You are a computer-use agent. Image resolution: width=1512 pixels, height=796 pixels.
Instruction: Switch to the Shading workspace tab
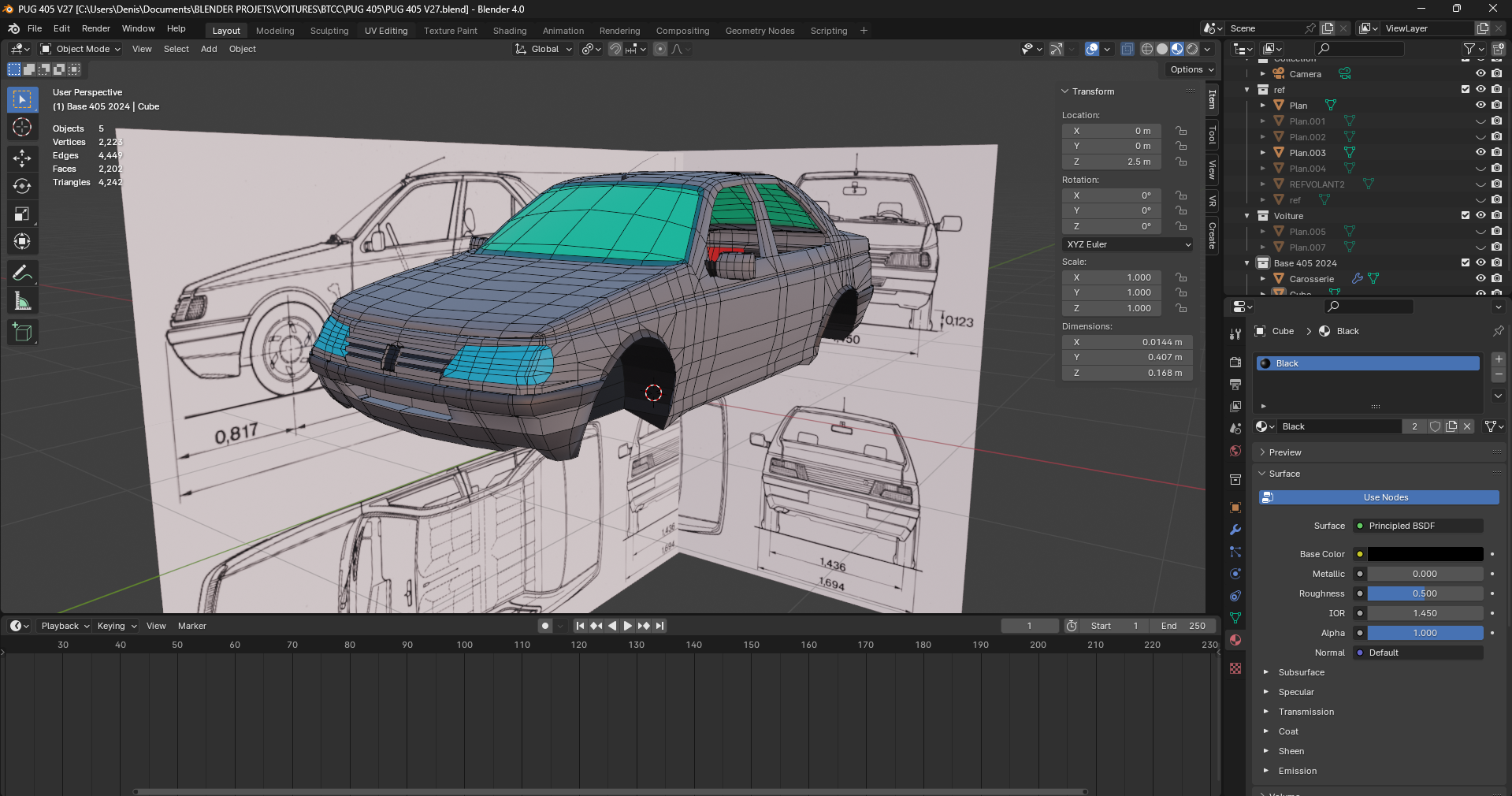pos(509,31)
